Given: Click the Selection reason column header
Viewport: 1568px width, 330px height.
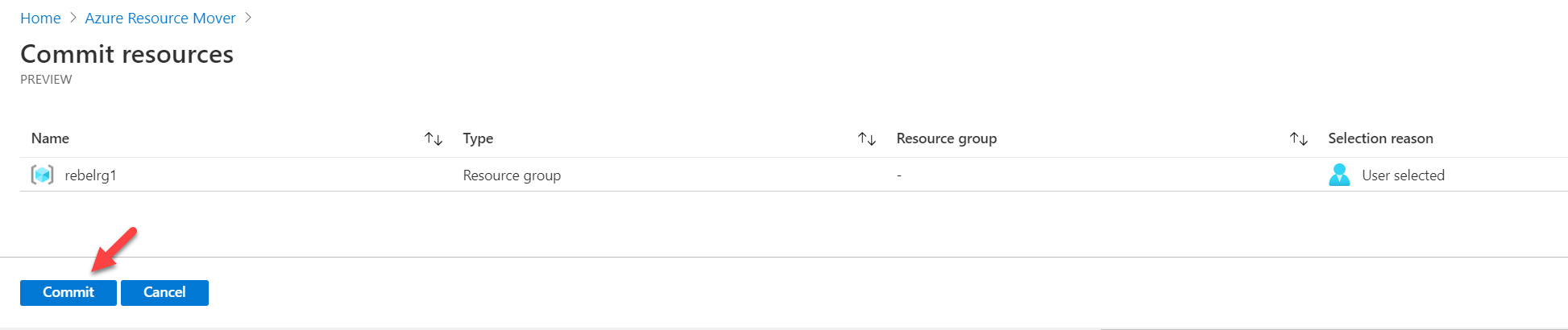Looking at the screenshot, I should tap(1380, 138).
